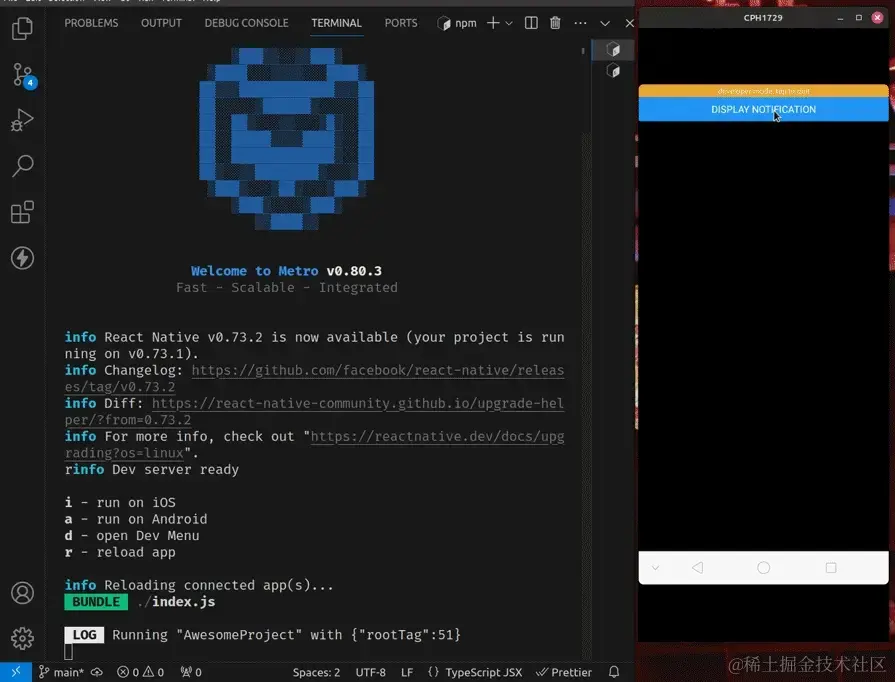Switch to the Debug Console tab
Viewport: 895px width, 682px height.
point(246,23)
